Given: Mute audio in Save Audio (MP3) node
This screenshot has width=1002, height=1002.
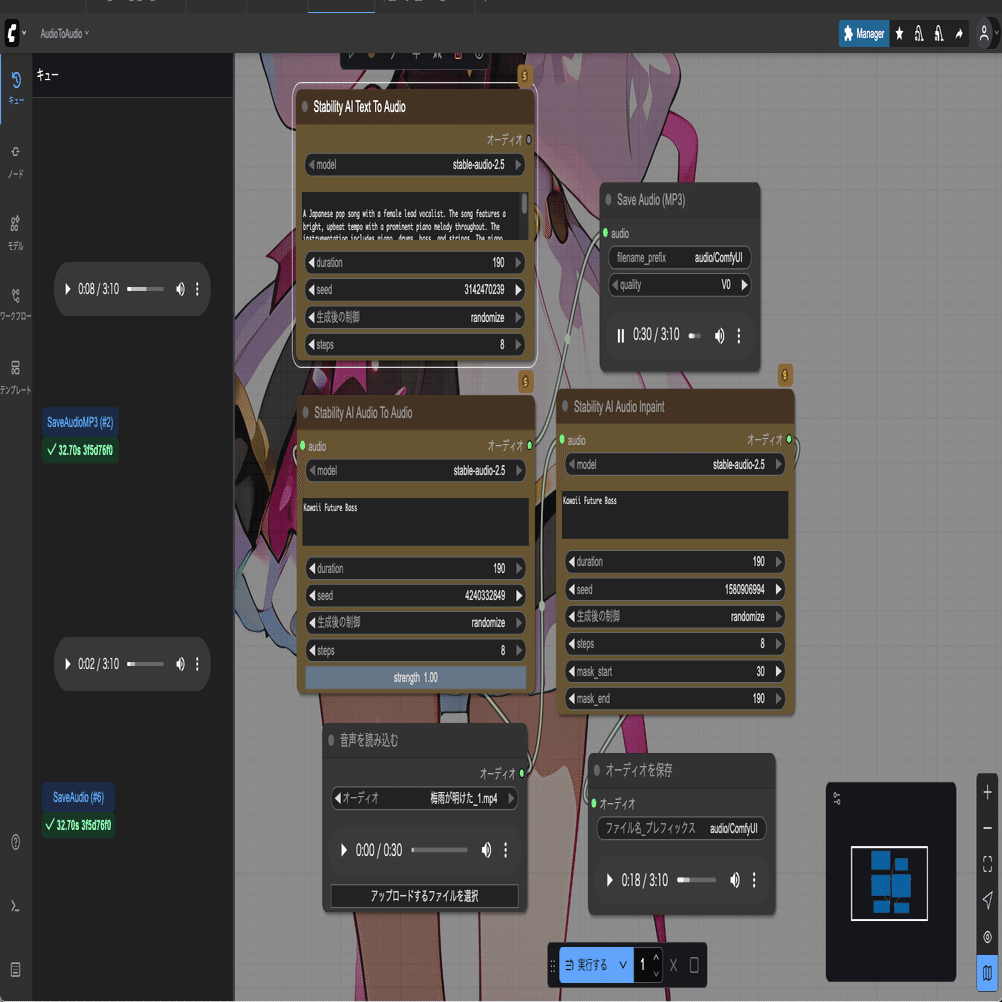Looking at the screenshot, I should click(720, 335).
